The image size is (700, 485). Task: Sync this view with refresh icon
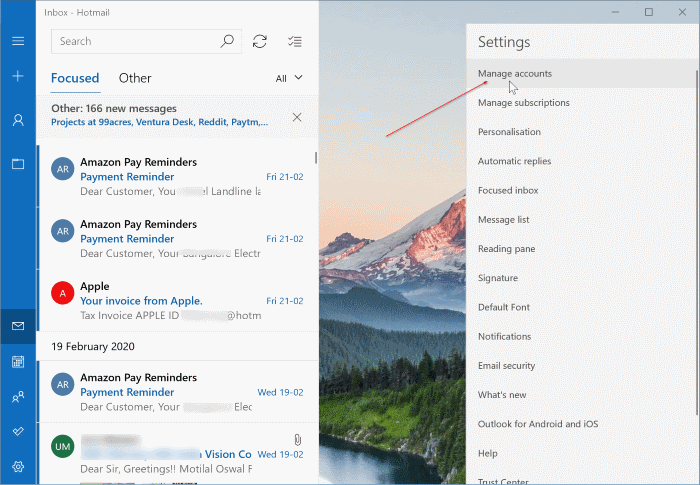click(260, 42)
